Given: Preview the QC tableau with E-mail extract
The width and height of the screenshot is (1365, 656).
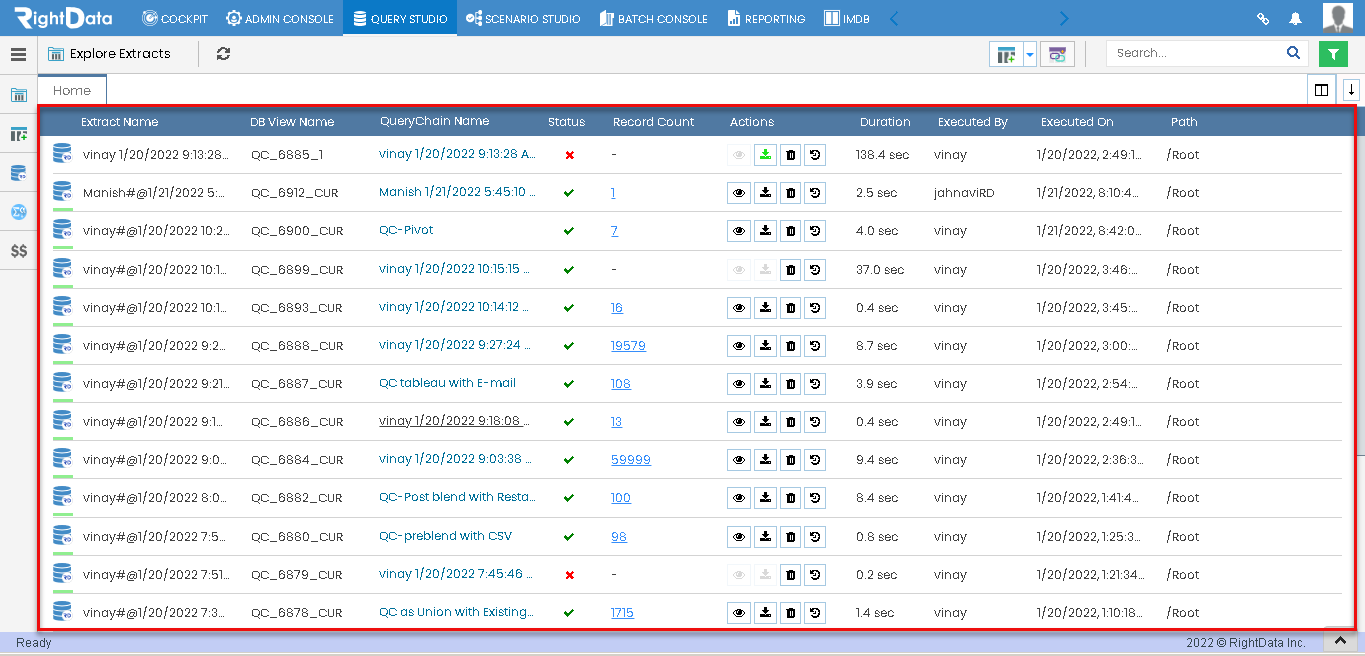Looking at the screenshot, I should tap(739, 383).
